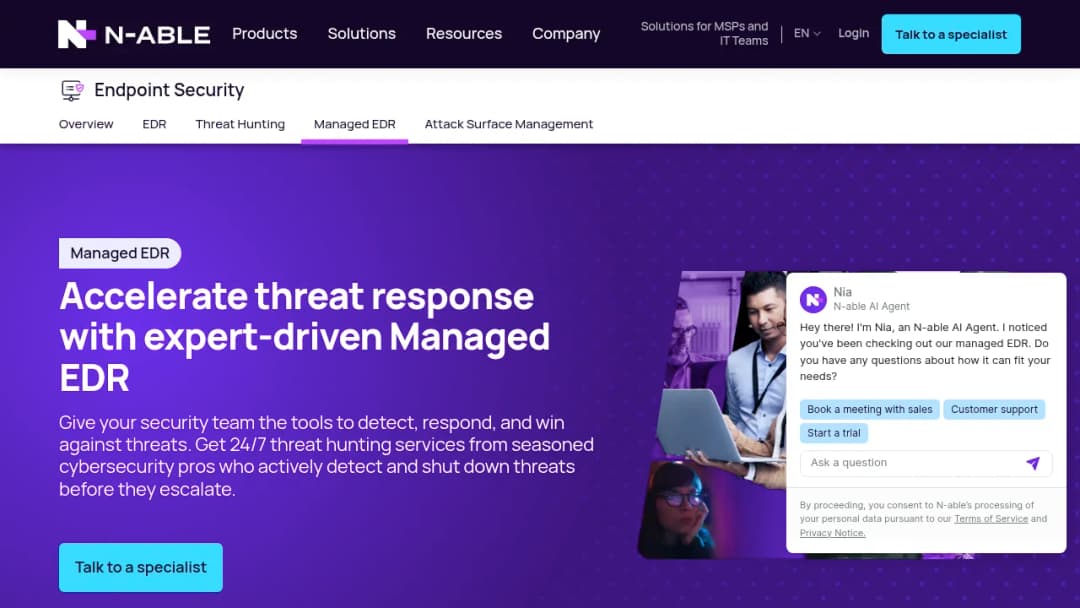Click the Customer support chat option

click(x=994, y=409)
